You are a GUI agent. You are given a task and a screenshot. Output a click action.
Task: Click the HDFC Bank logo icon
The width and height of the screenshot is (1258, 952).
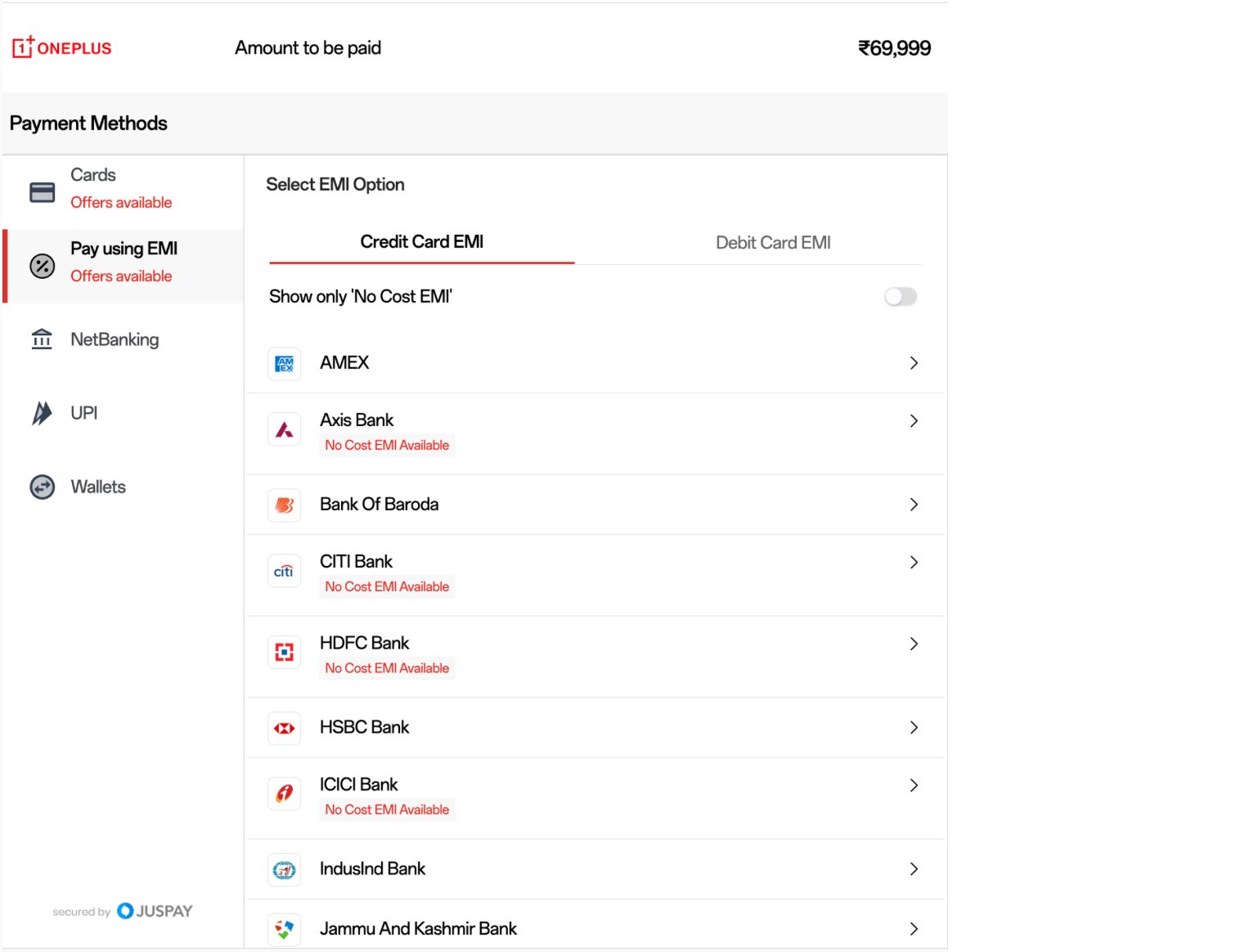point(284,653)
